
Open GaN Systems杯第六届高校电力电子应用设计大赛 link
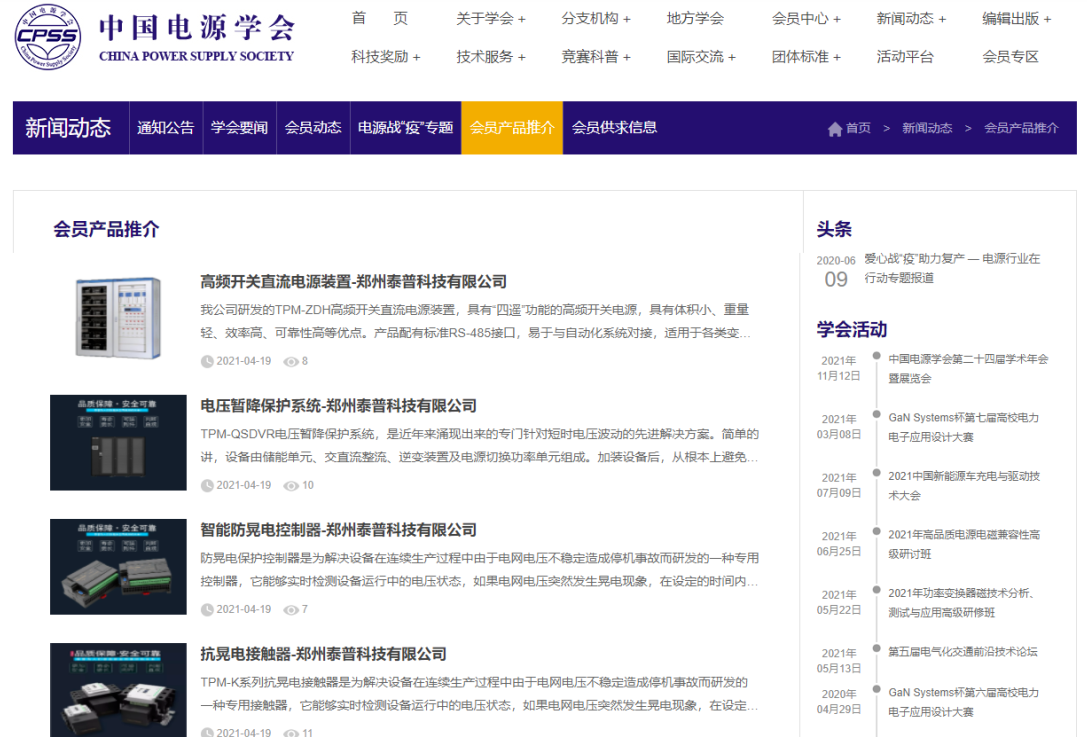[964, 702]
